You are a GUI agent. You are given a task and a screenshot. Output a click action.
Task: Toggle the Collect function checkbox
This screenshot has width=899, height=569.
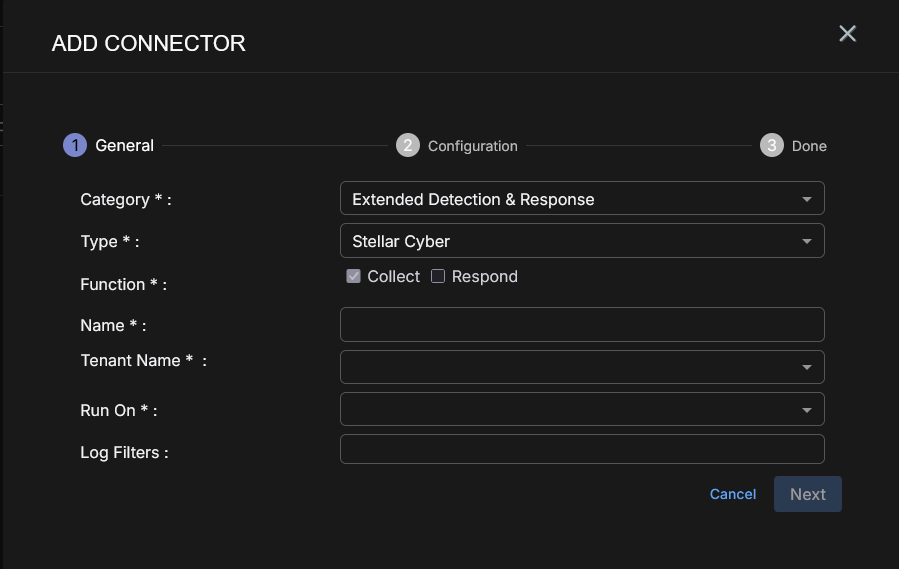tap(354, 277)
